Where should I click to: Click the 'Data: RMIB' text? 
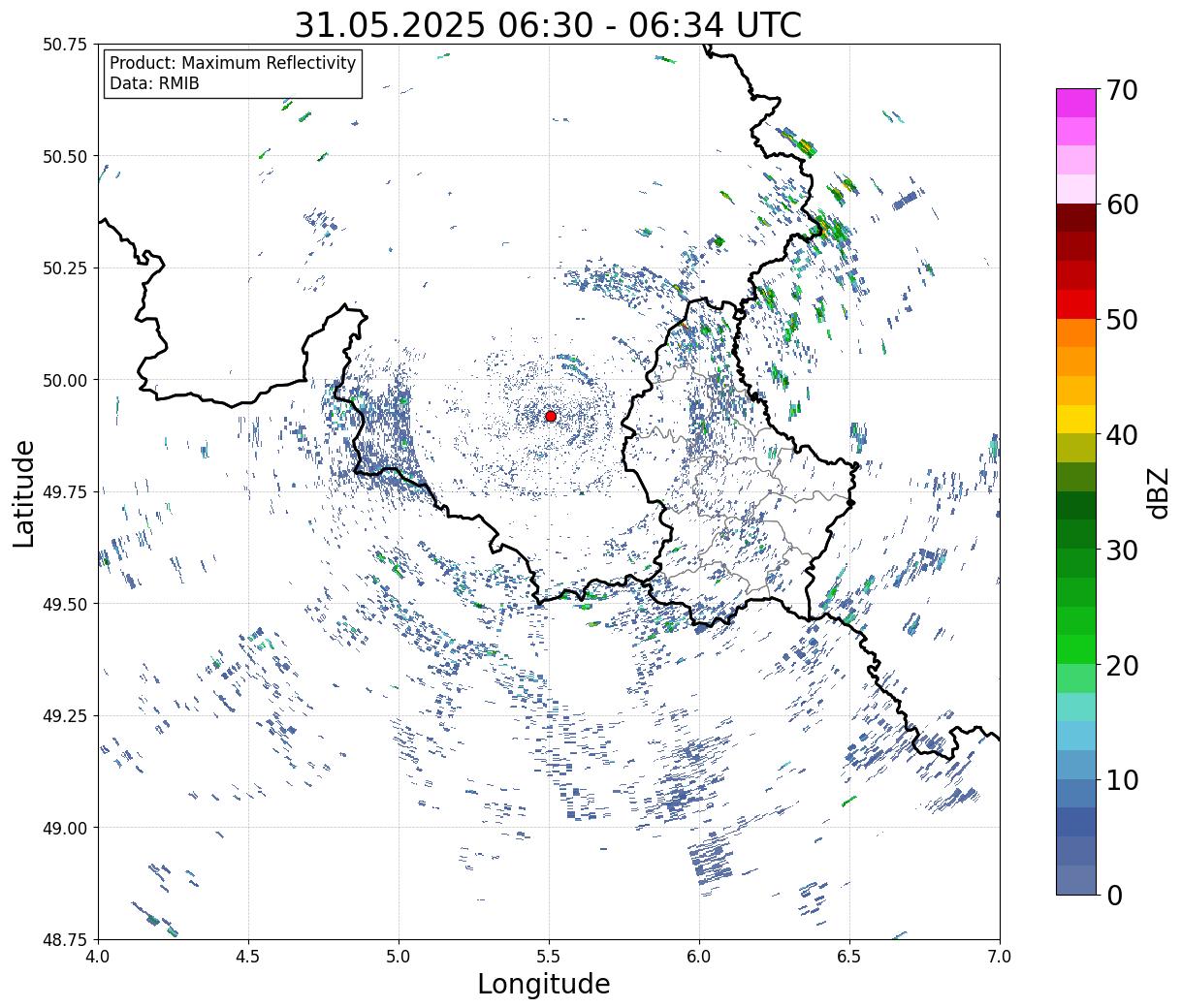tap(154, 83)
